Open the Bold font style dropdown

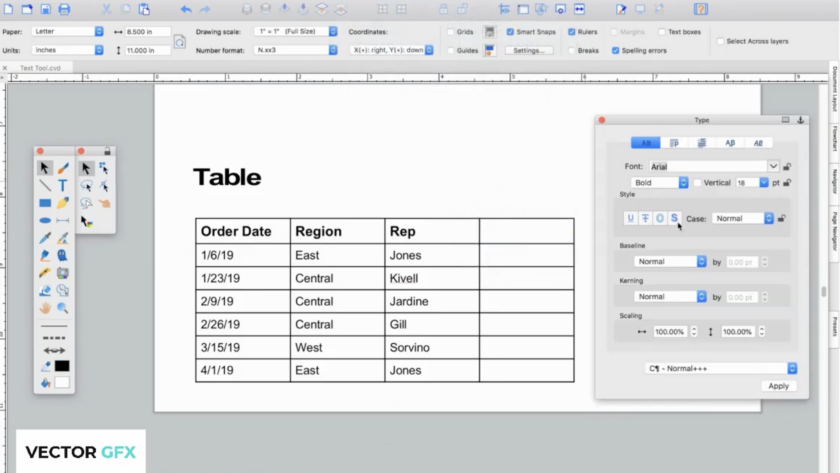pos(659,183)
